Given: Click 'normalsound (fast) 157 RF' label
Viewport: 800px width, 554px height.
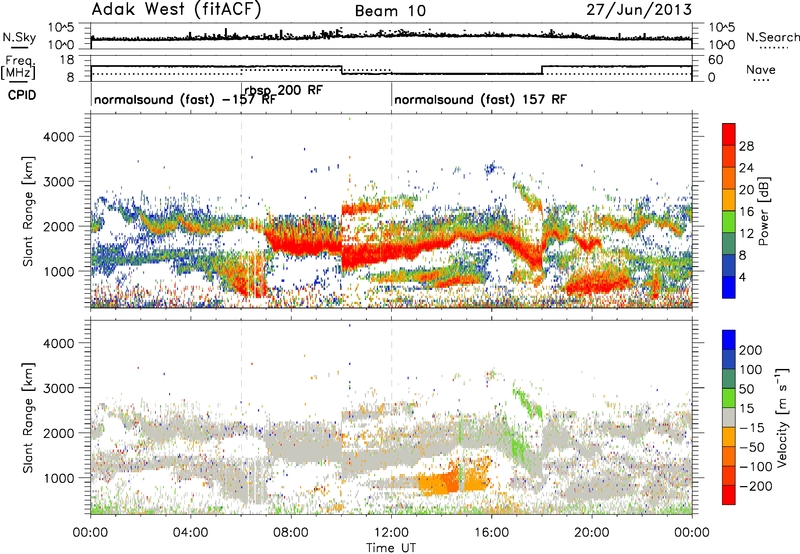Looking at the screenshot, I should click(480, 99).
